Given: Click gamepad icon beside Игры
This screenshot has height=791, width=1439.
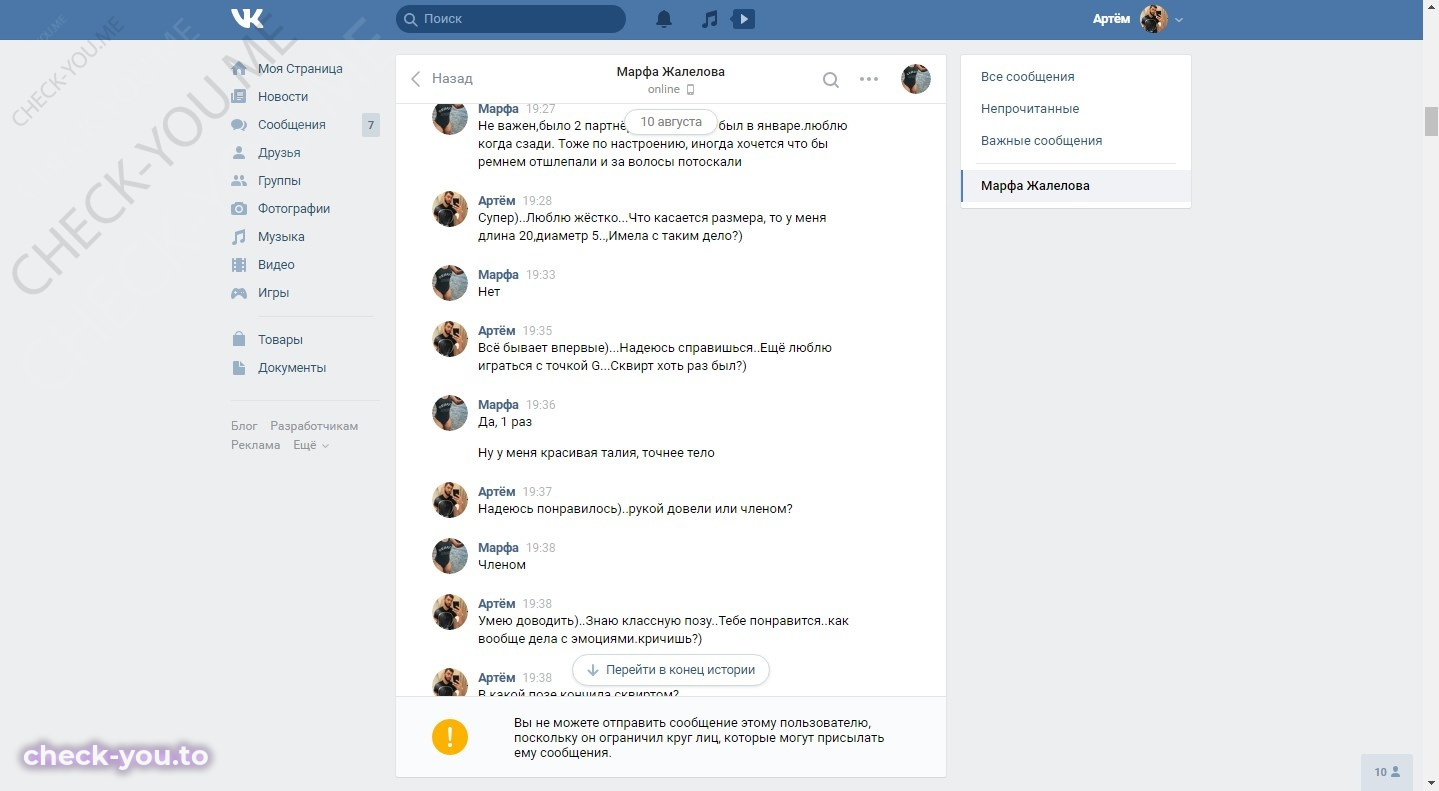Looking at the screenshot, I should point(239,293).
